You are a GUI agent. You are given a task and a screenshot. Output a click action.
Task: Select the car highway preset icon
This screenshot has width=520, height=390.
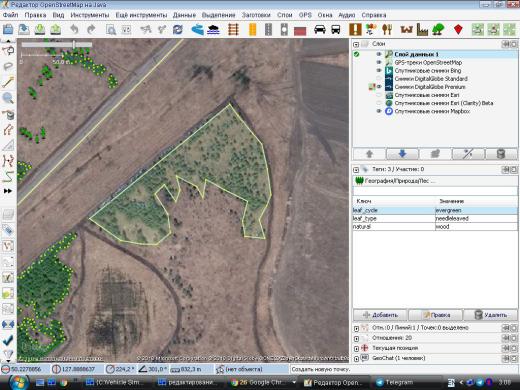320,30
